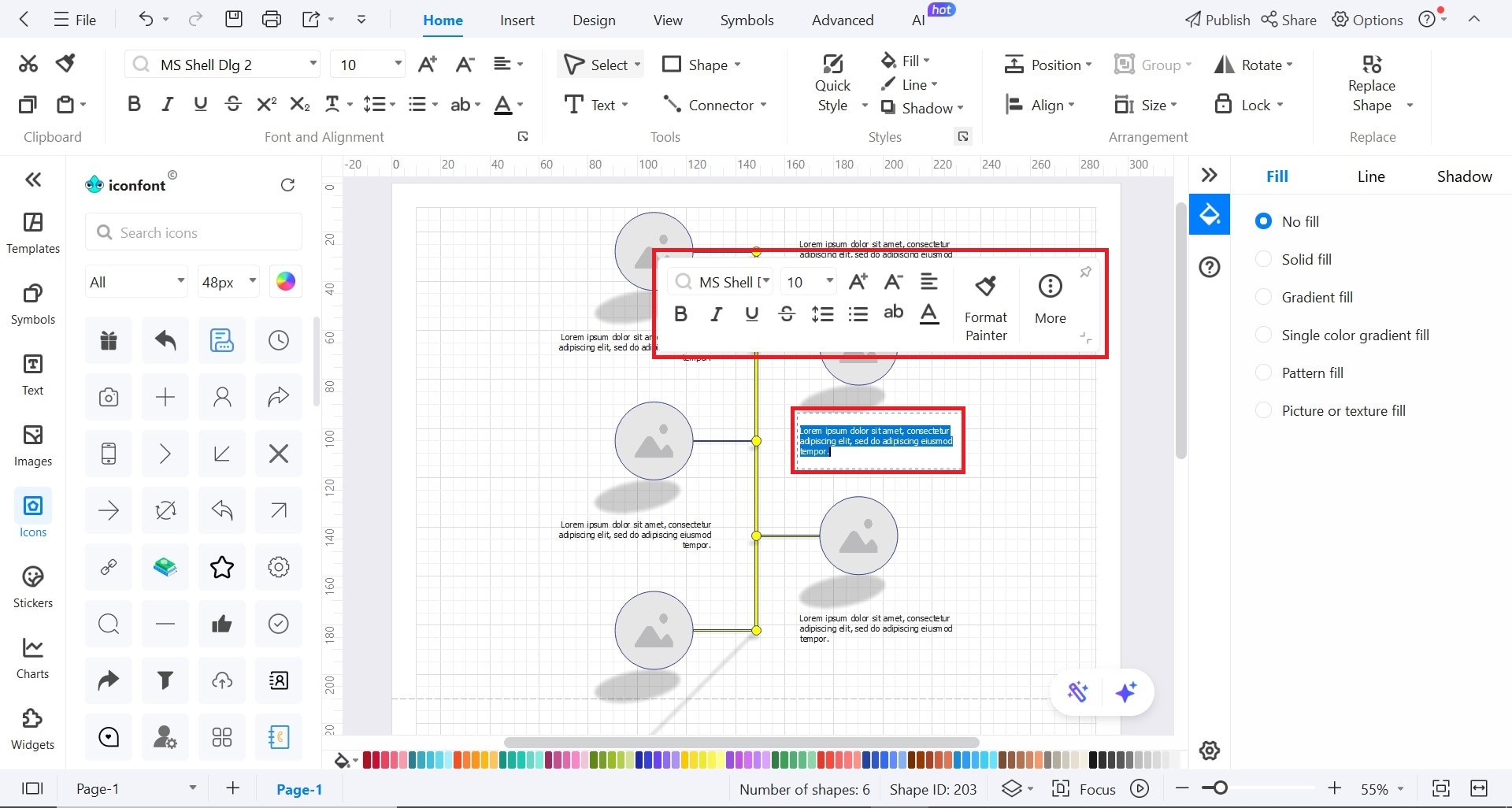Click Bold in the floating toolbar
This screenshot has height=808, width=1512.
click(x=681, y=314)
